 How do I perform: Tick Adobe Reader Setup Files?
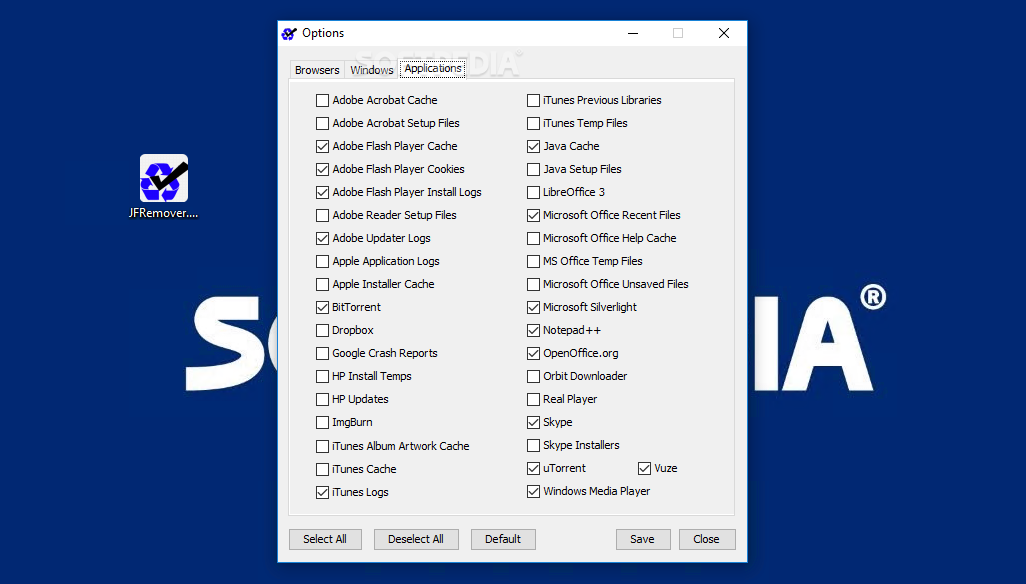323,215
